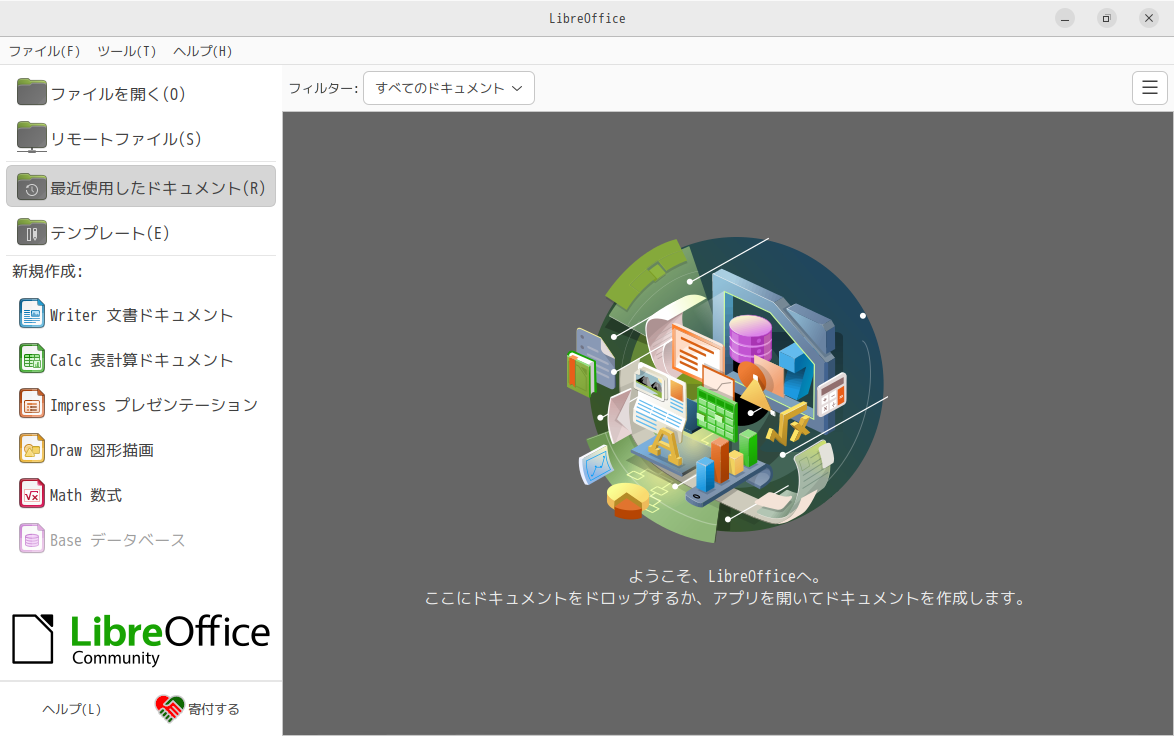Screen dimensions: 1174x736
Task: Expand the filter dropdown すべてのドキュメント
Action: coord(448,88)
